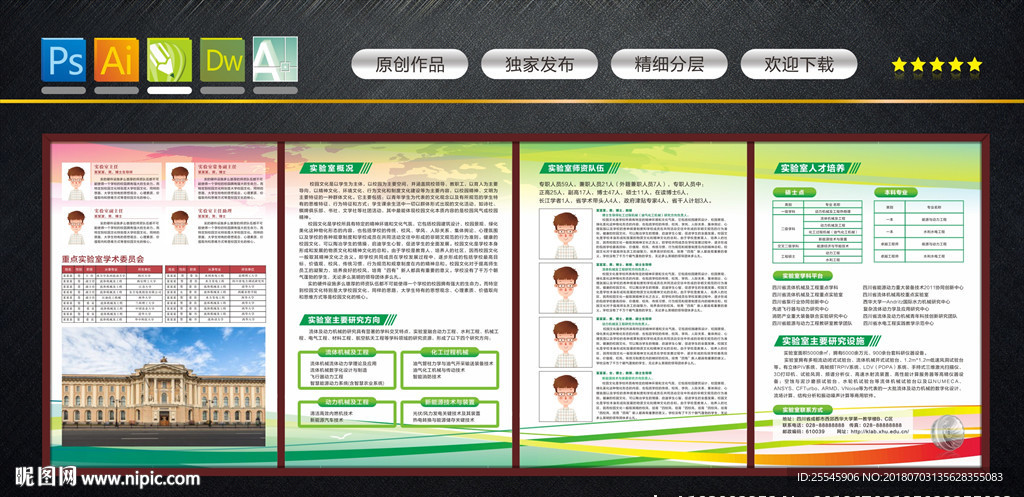Click the text 流体机械数字化设计与制造
1024x497 pixels.
tap(340, 370)
